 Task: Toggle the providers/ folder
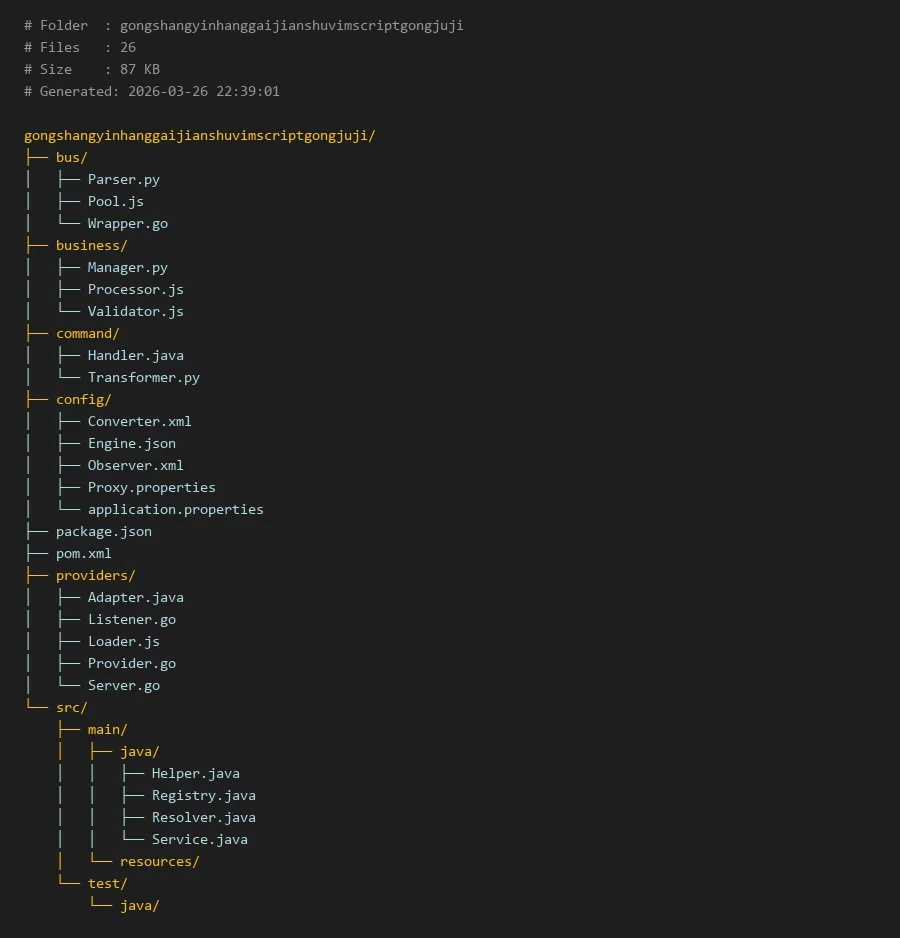click(x=95, y=575)
